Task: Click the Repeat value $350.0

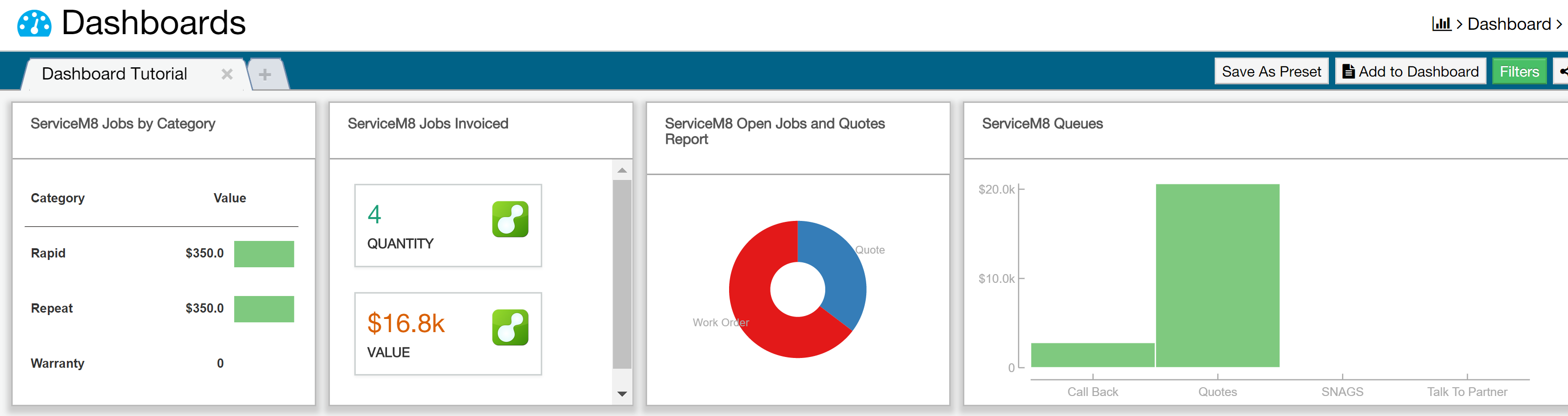Action: coord(204,308)
